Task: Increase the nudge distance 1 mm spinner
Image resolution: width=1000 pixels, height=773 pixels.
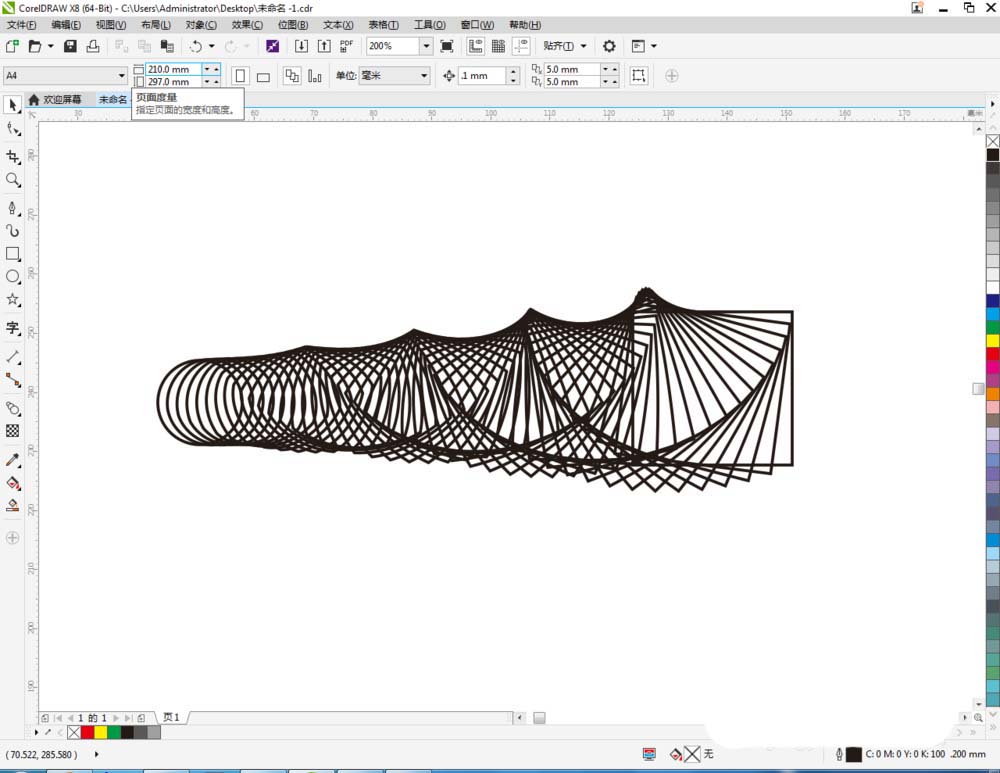Action: (x=513, y=71)
